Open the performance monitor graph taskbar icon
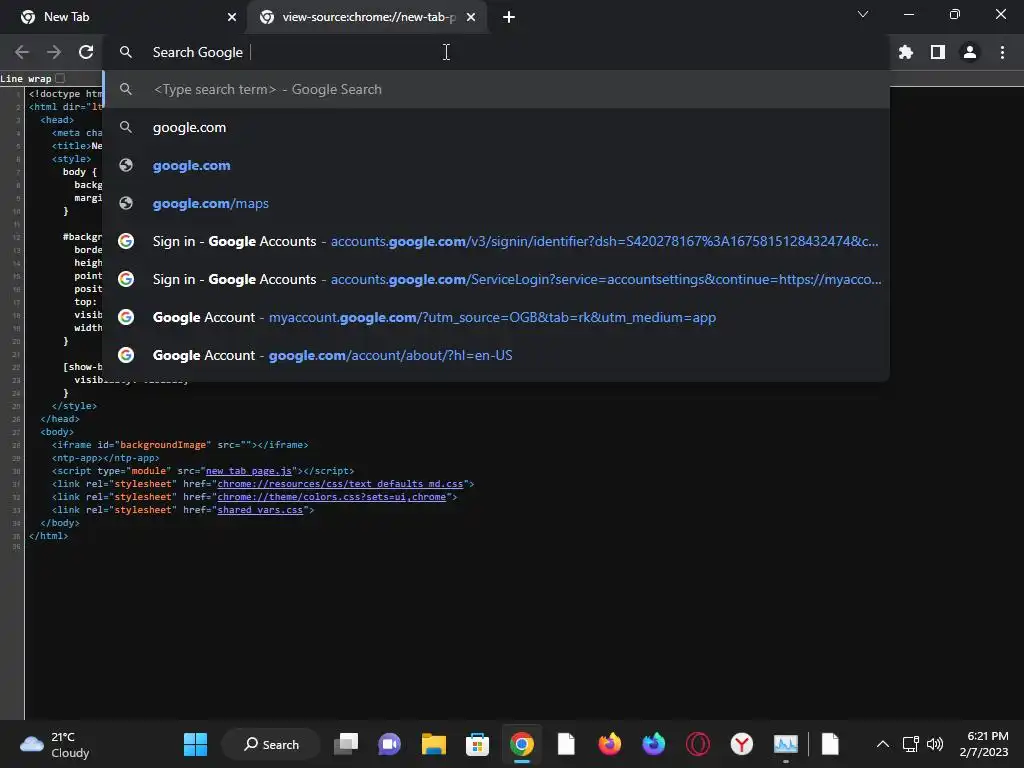Image resolution: width=1024 pixels, height=768 pixels. 786,744
